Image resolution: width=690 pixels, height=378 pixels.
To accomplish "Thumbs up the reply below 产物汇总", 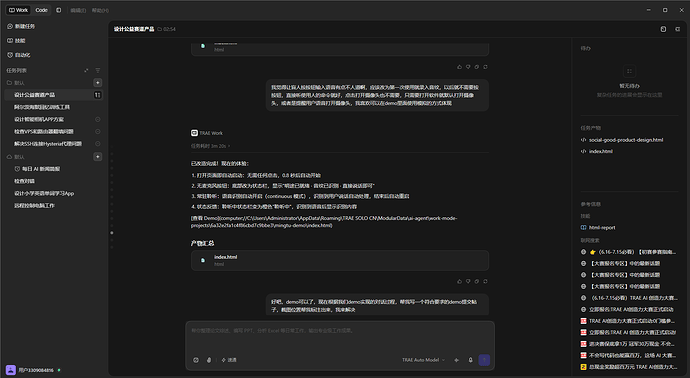I will click(459, 281).
